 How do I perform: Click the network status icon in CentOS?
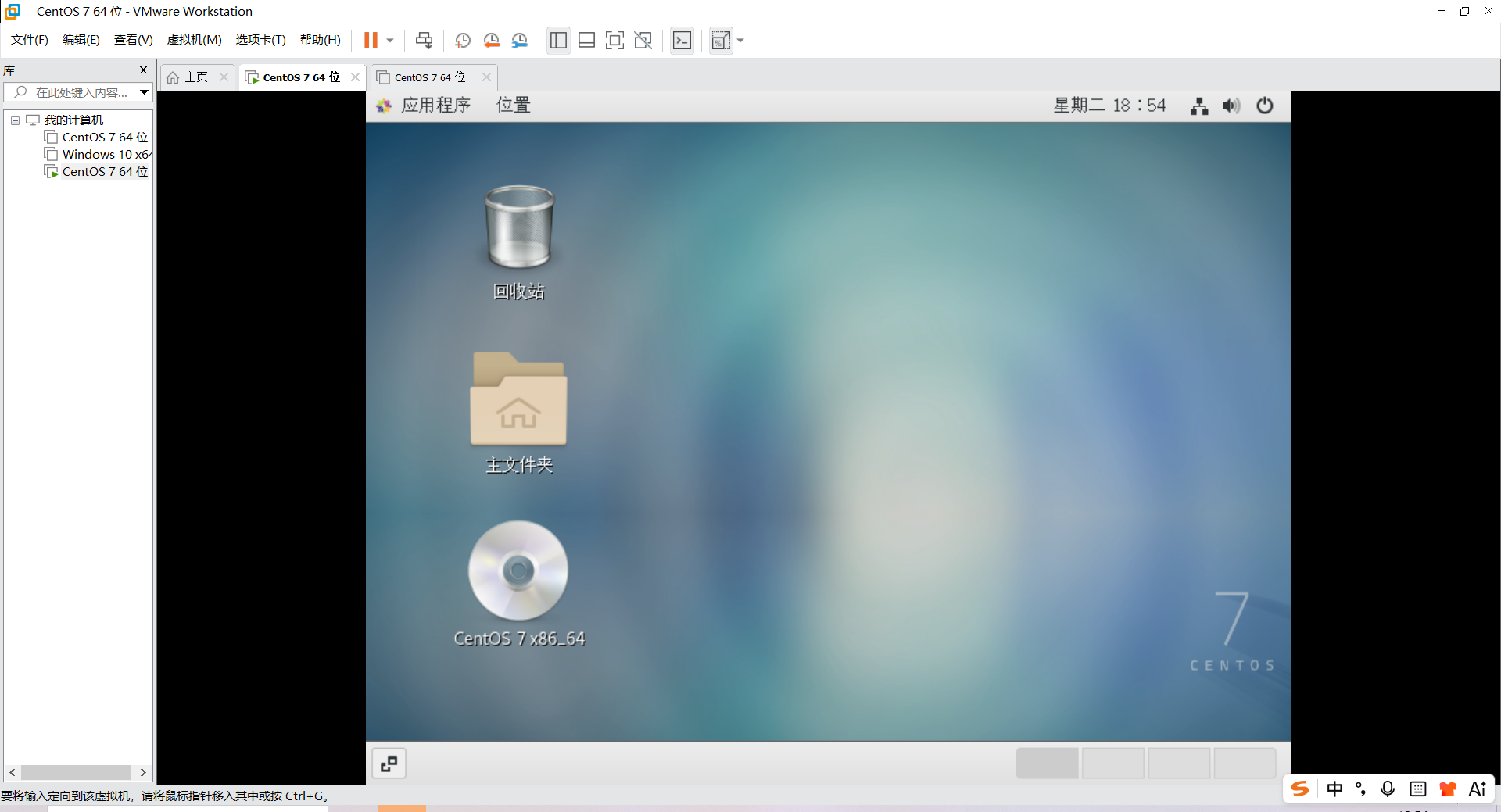(x=1199, y=106)
